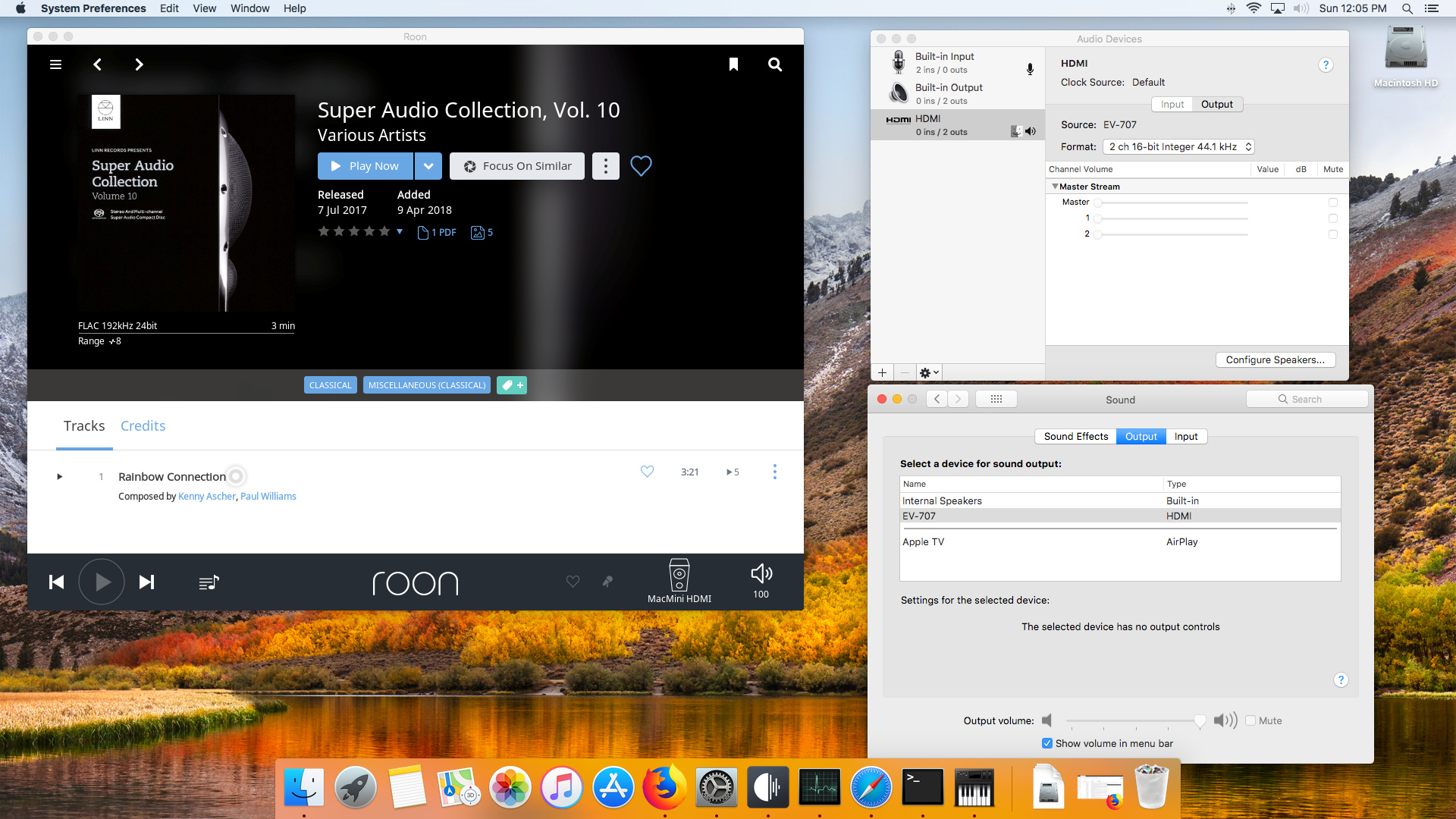Open the Window menu

click(x=250, y=8)
